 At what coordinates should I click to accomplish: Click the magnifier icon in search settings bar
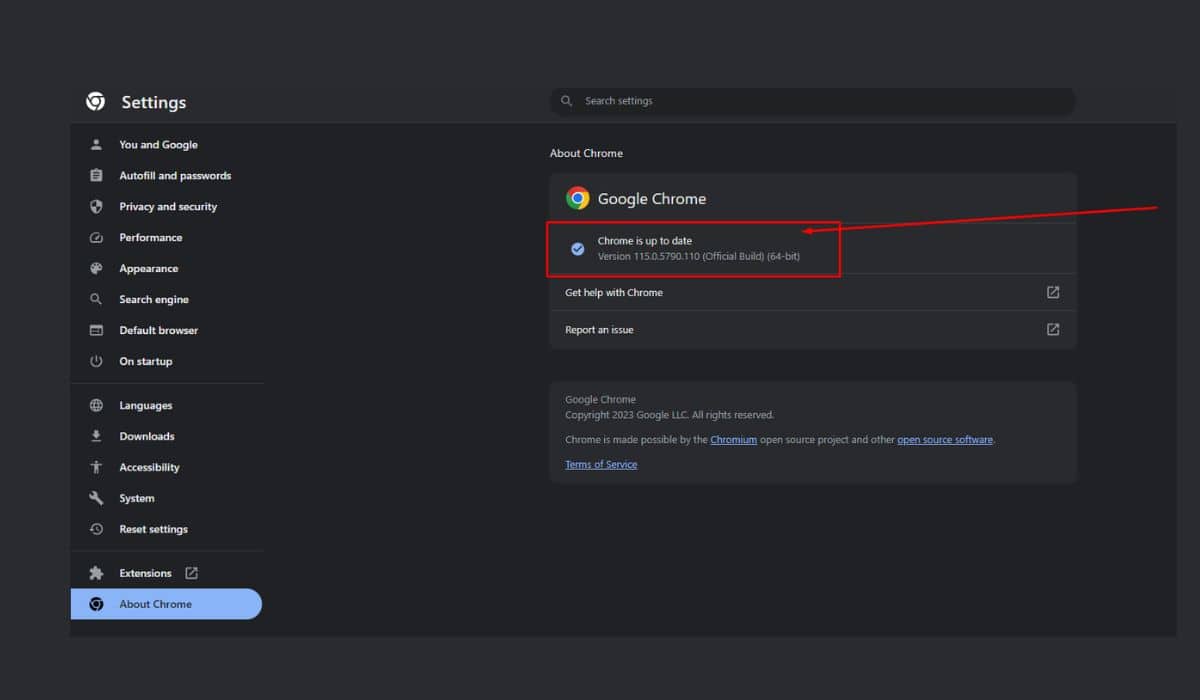click(567, 101)
